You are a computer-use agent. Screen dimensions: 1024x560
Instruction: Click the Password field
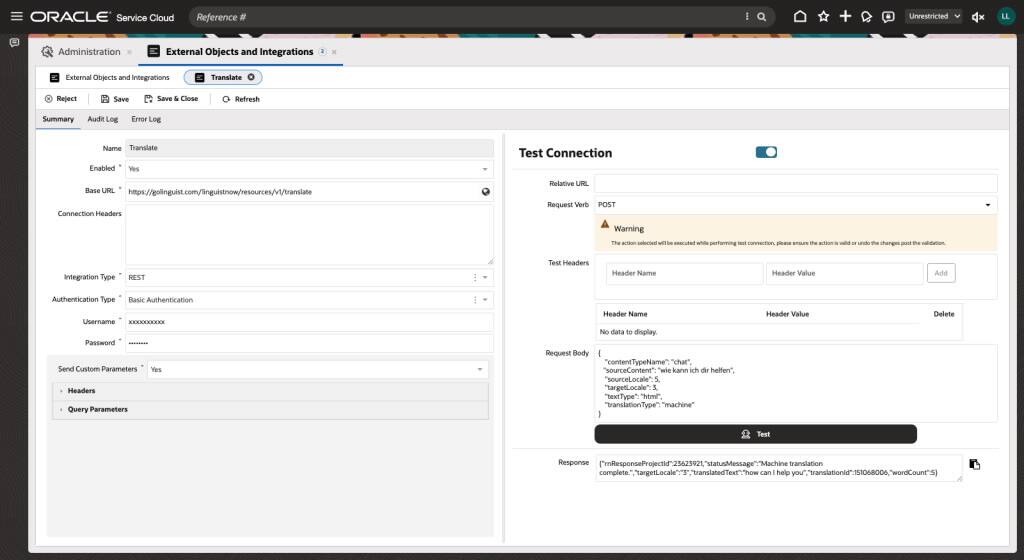click(x=309, y=343)
